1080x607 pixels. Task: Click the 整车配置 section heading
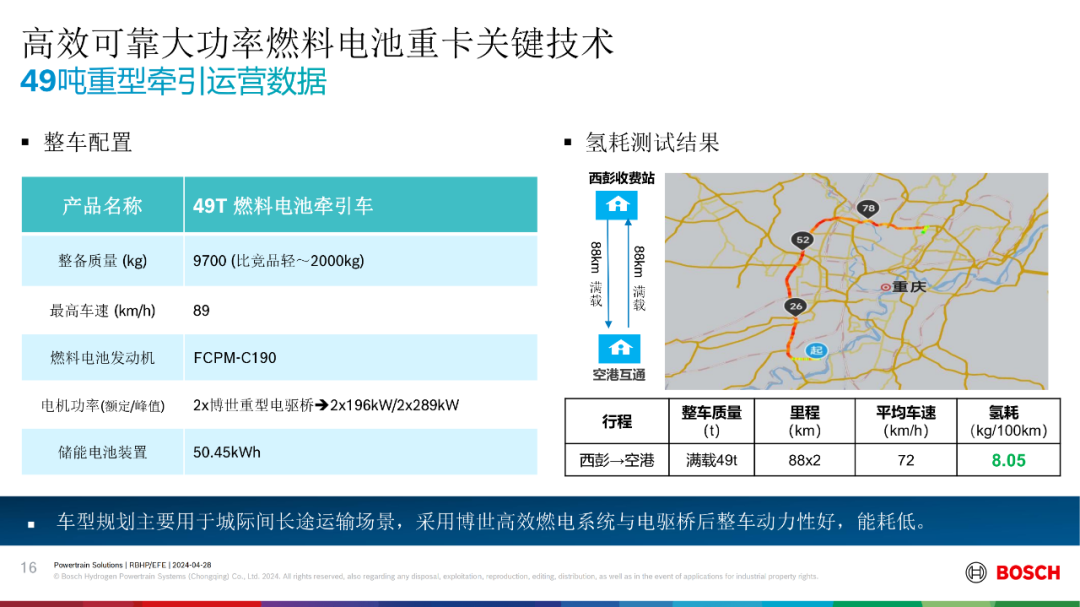(x=87, y=143)
